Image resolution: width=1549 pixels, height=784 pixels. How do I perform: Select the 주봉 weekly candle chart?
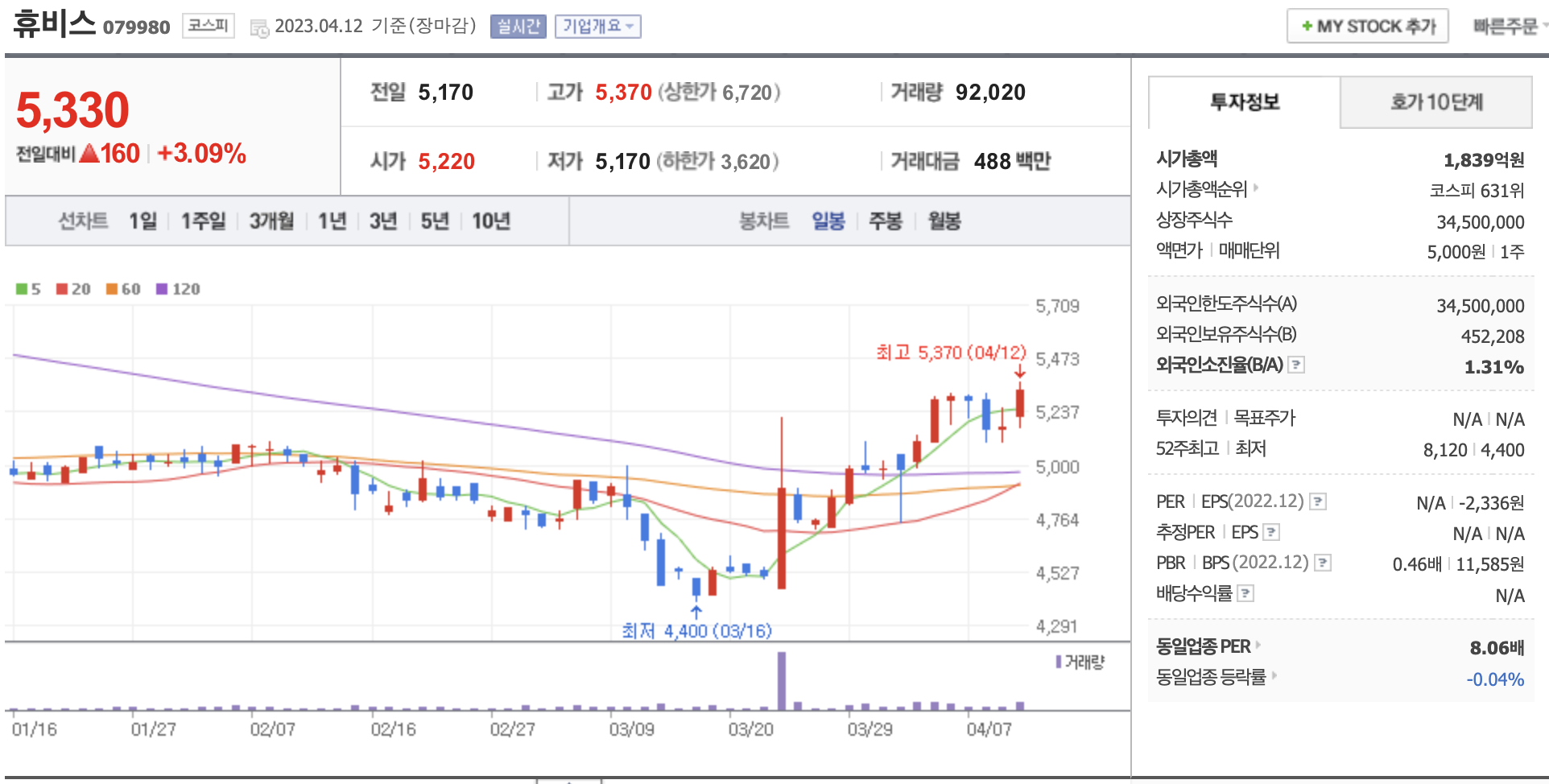point(885,221)
